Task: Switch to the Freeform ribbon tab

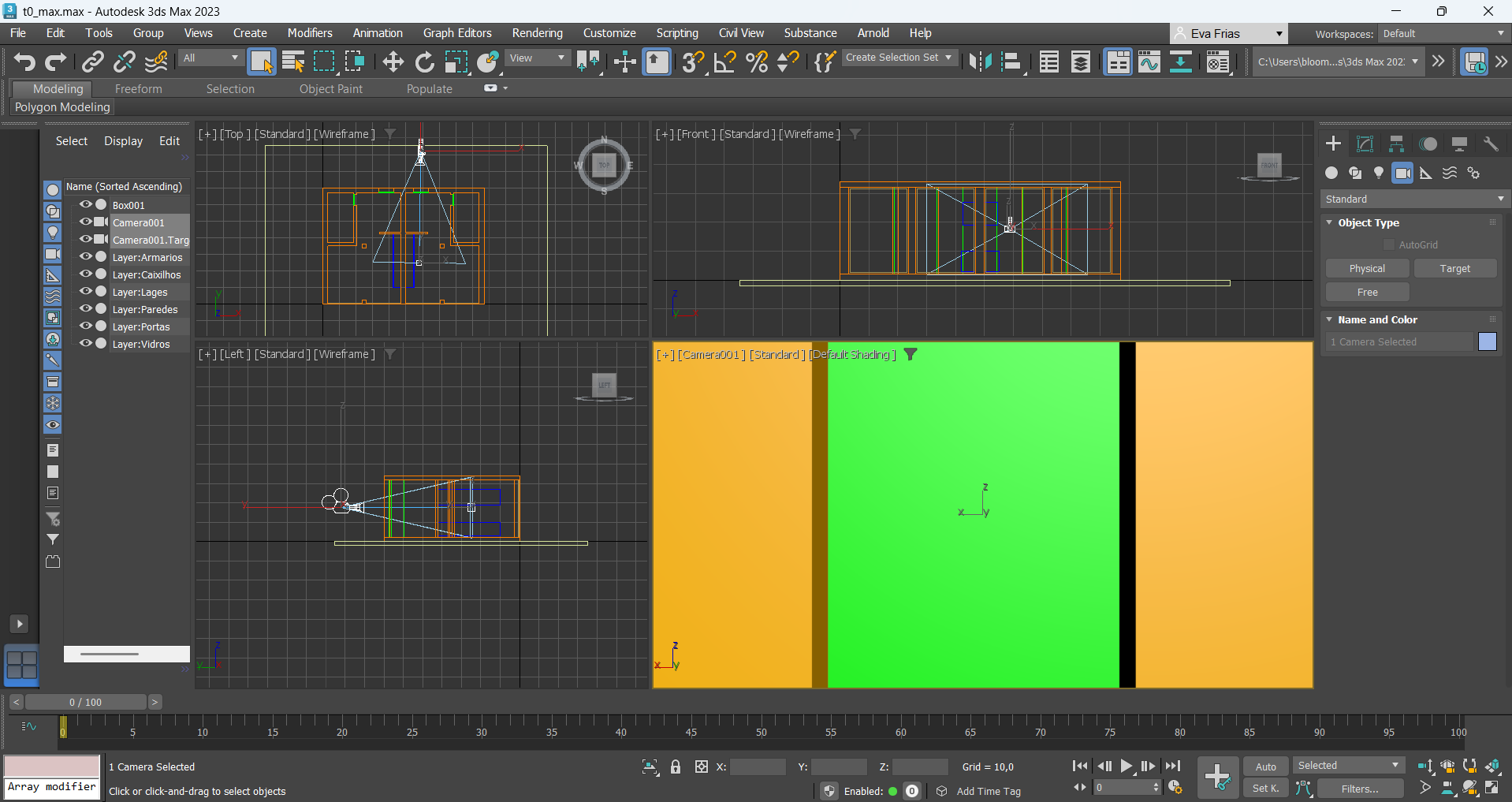Action: point(138,89)
